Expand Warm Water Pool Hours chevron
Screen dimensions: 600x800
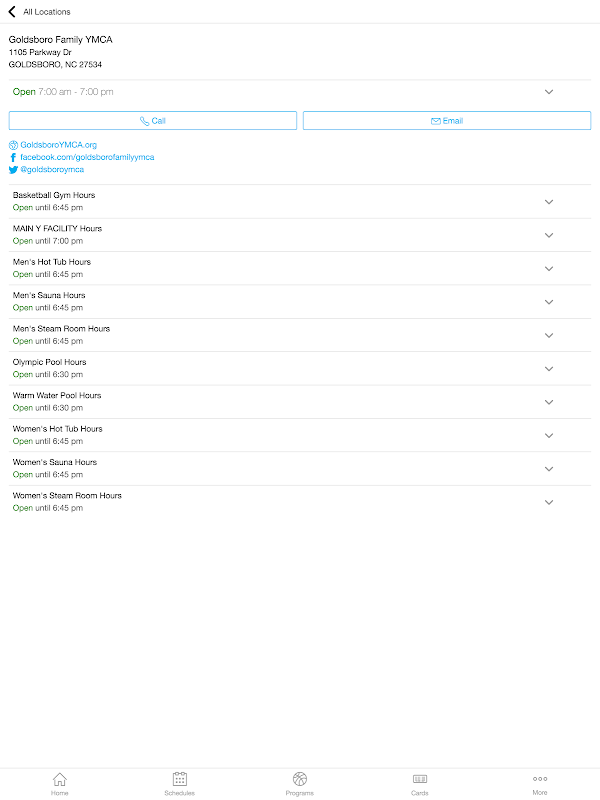tap(549, 402)
